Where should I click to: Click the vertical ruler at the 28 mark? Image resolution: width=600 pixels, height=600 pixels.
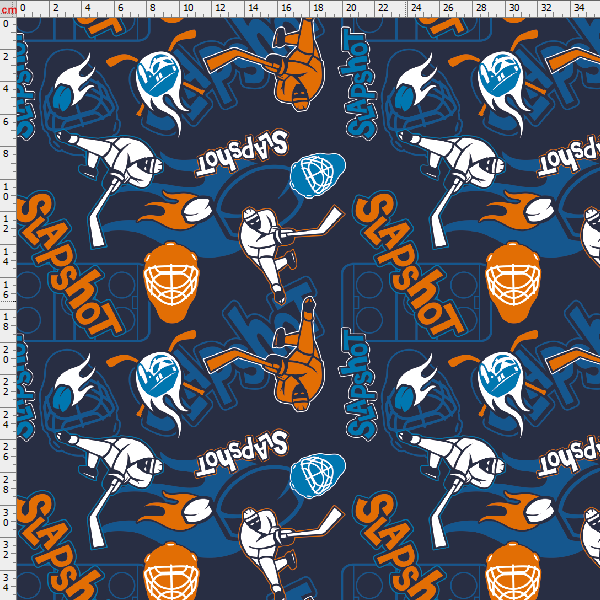coord(5,484)
